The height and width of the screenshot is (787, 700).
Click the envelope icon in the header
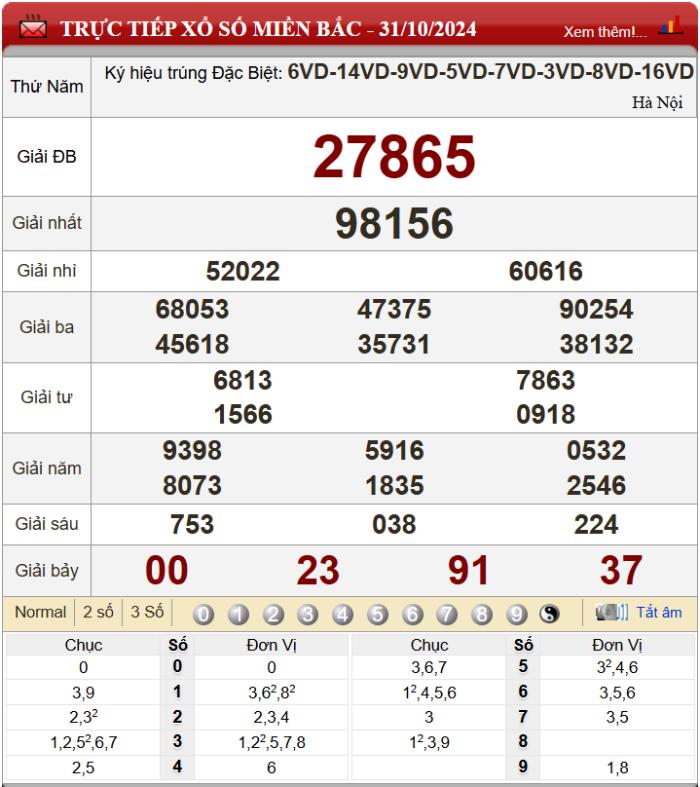(x=34, y=28)
